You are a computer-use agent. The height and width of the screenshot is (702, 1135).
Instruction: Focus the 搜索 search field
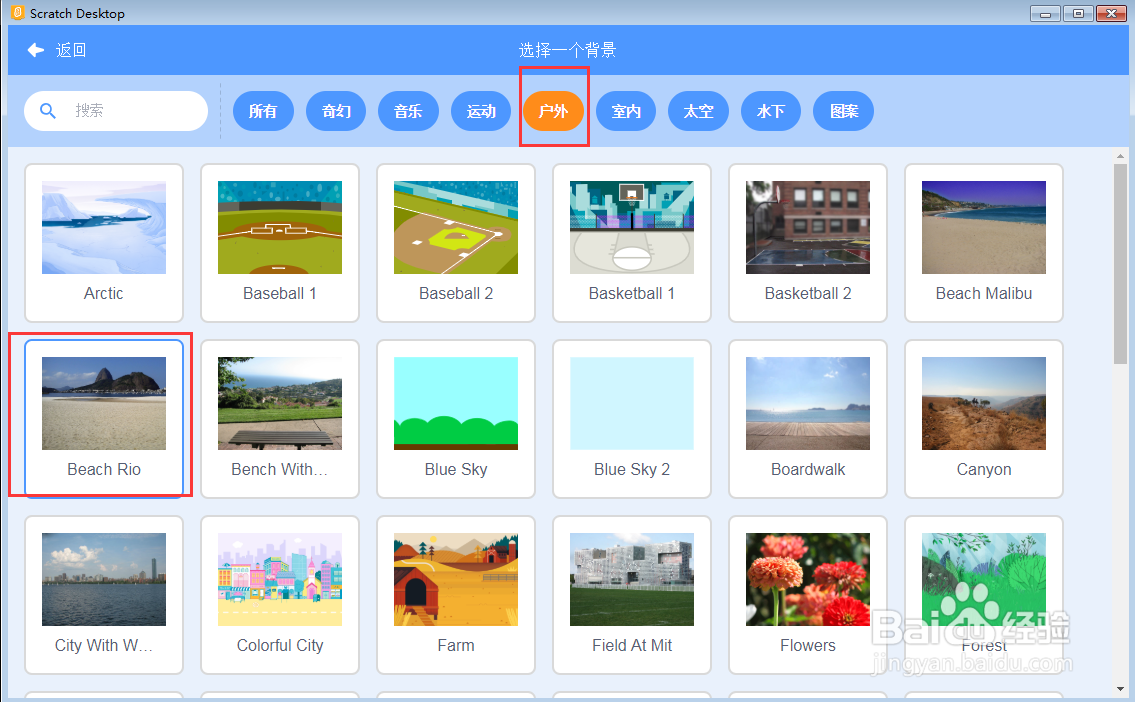[116, 111]
